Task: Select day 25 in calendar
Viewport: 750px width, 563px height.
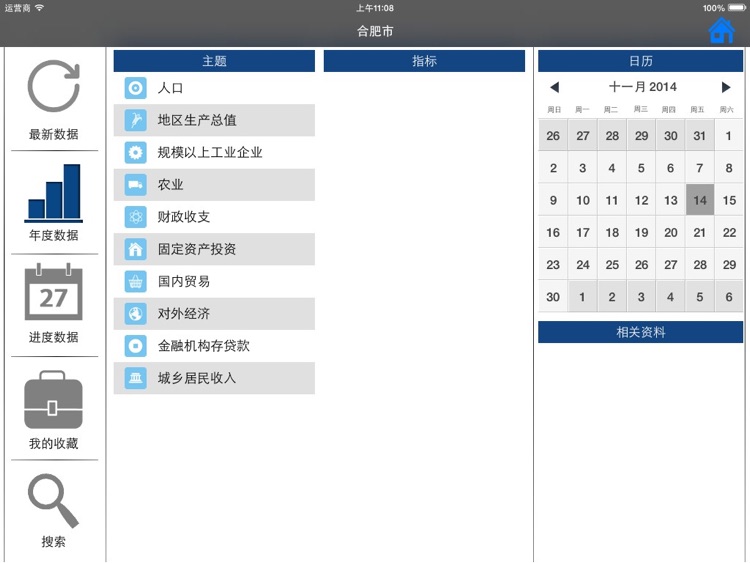Action: [612, 265]
